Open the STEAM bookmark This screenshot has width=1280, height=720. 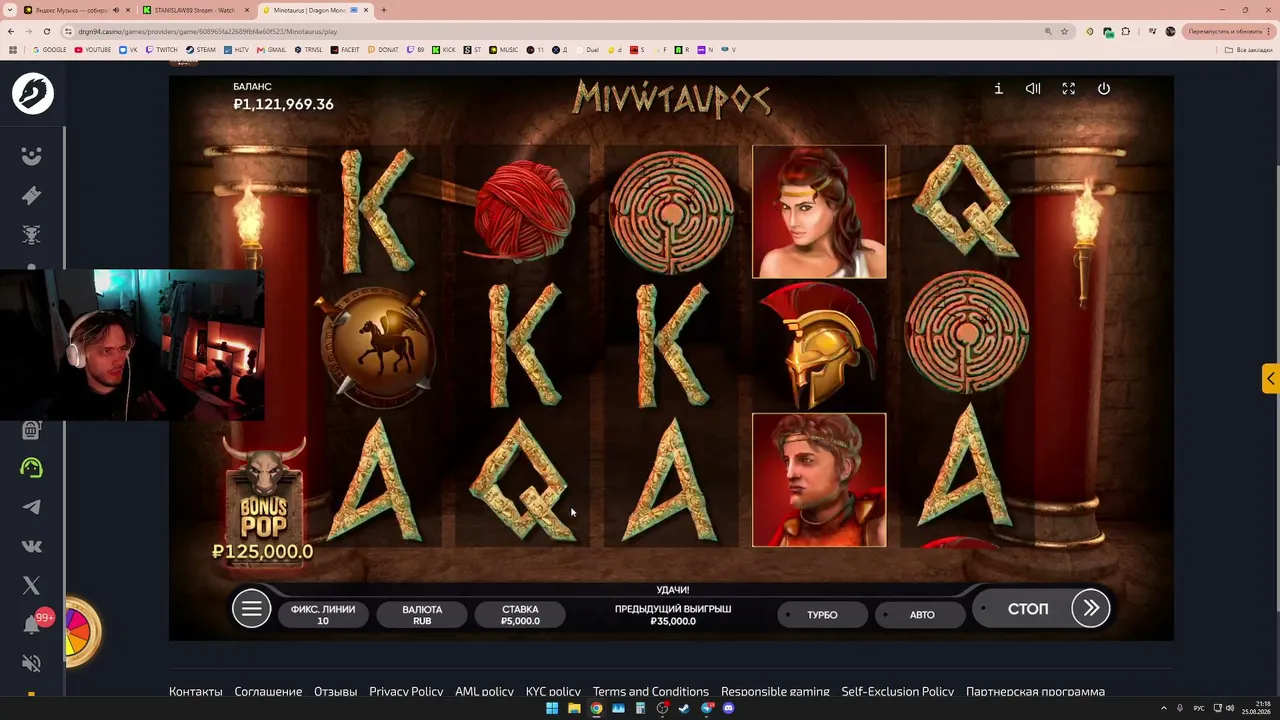(x=201, y=49)
